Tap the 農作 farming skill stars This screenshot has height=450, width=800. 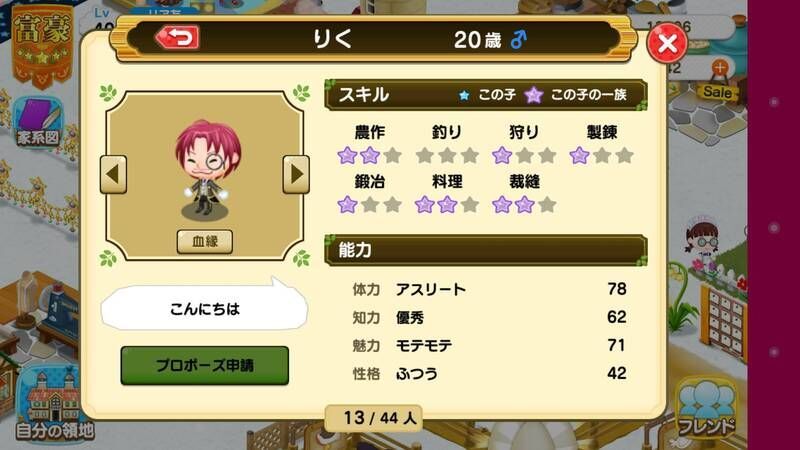(369, 155)
